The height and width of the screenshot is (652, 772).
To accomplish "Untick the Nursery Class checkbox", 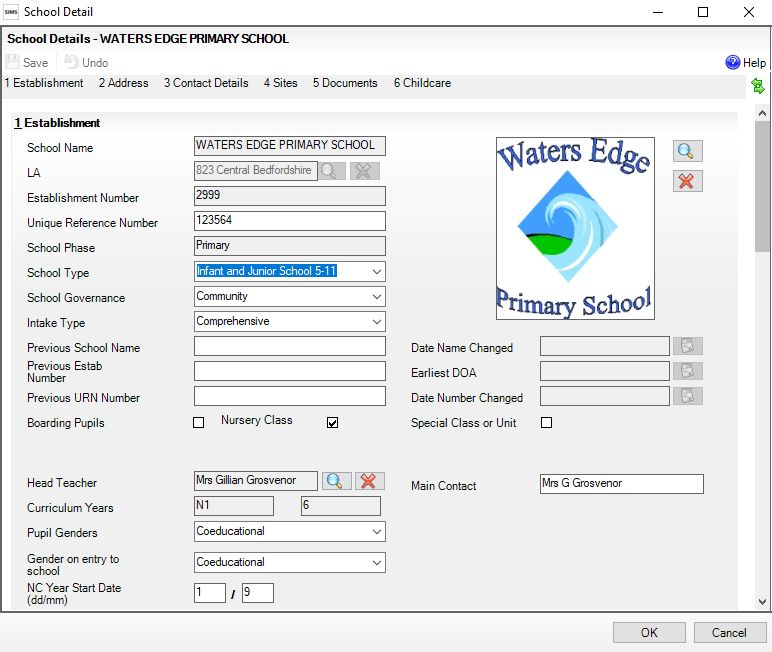I will 332,423.
